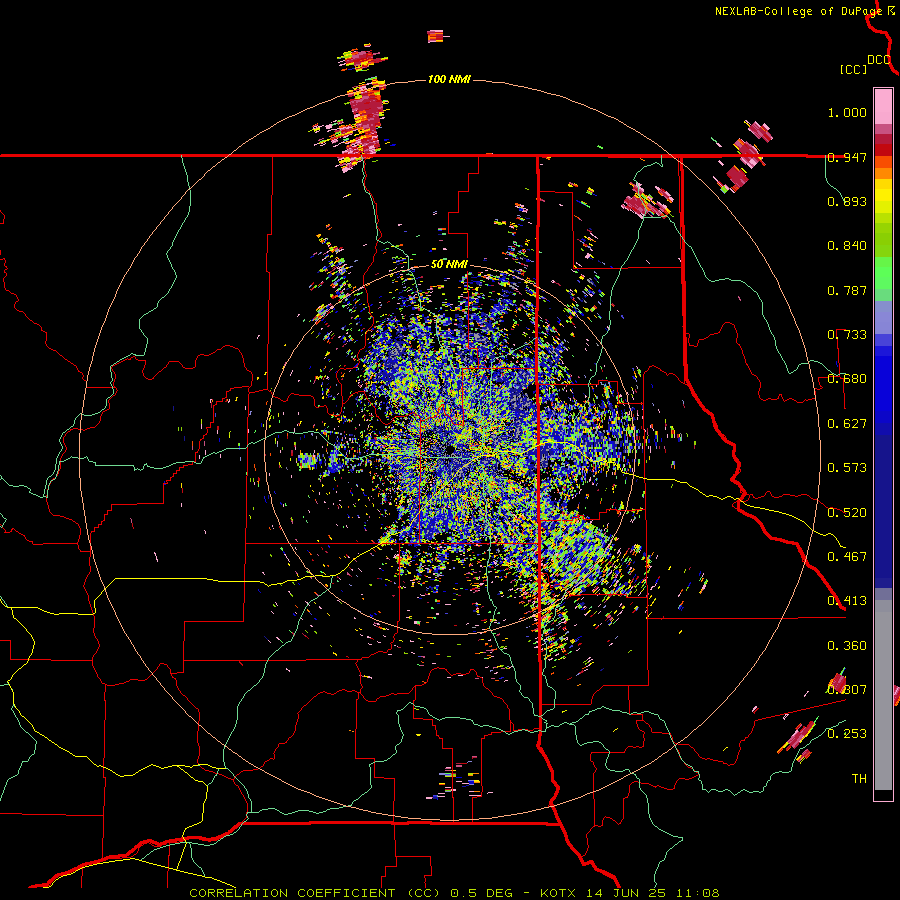900x900 pixels.
Task: Click the DCC label above the color scale
Action: (x=879, y=60)
